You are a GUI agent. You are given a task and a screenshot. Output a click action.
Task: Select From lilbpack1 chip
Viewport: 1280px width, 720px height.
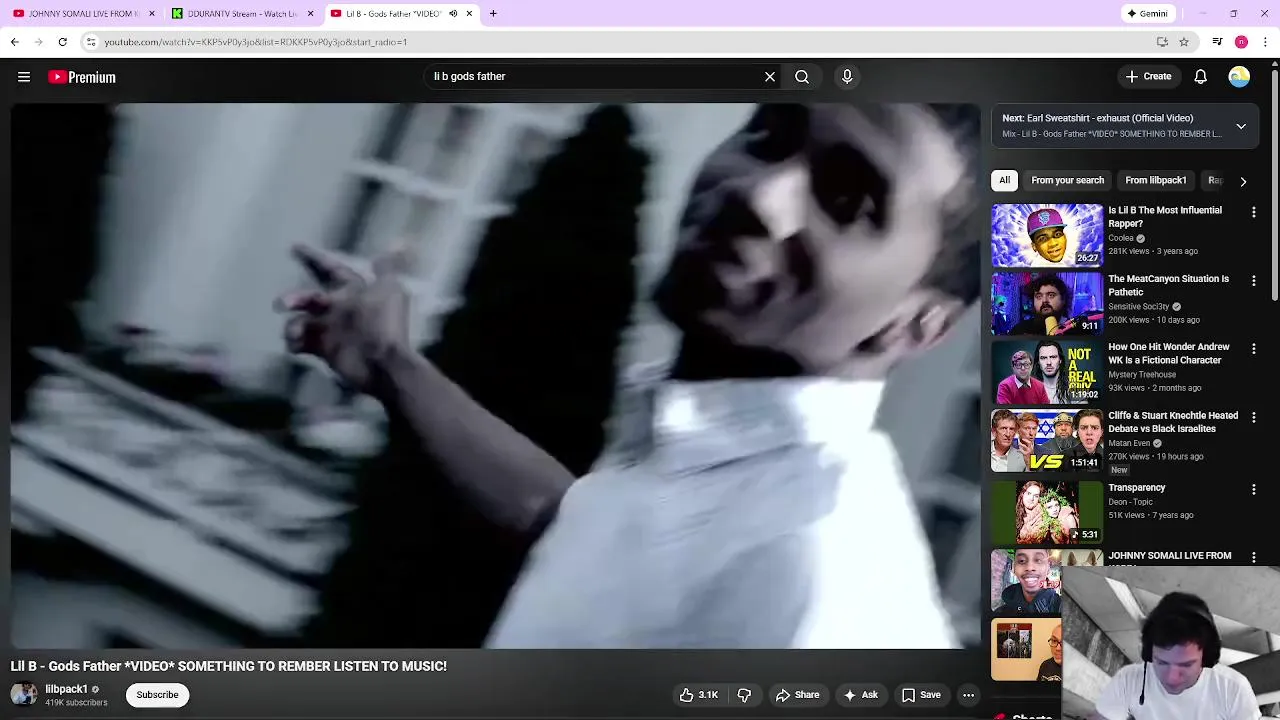1155,180
